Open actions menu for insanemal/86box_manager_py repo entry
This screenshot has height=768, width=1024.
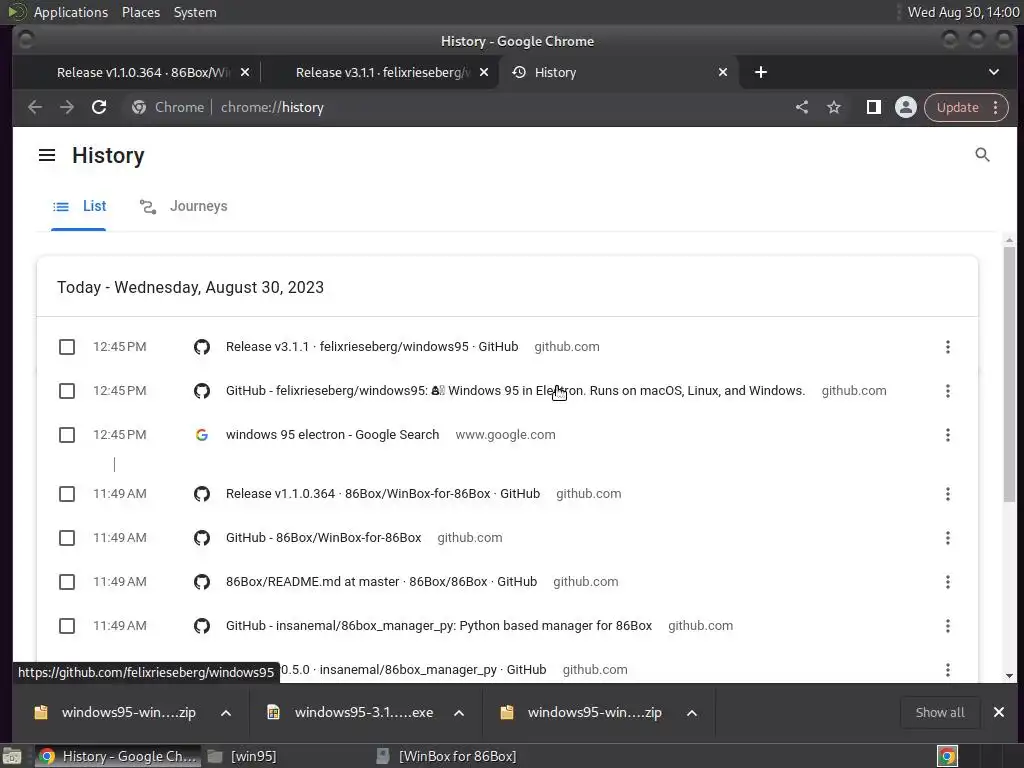point(948,626)
